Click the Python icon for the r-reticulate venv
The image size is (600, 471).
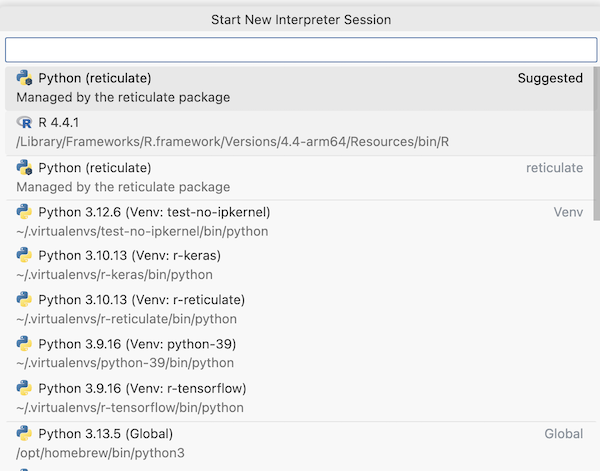tap(25, 300)
